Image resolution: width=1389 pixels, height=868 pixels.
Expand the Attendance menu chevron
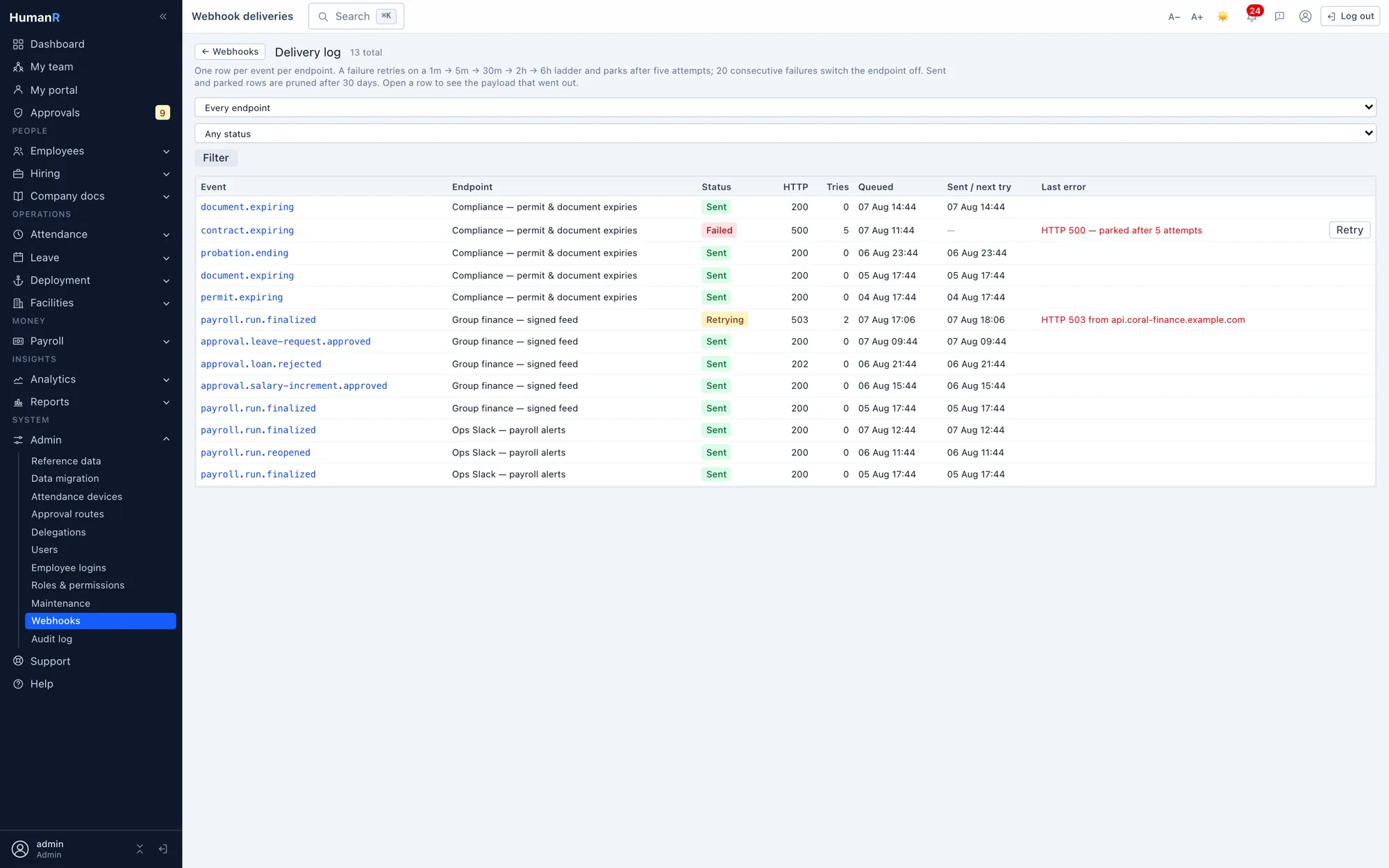(166, 235)
